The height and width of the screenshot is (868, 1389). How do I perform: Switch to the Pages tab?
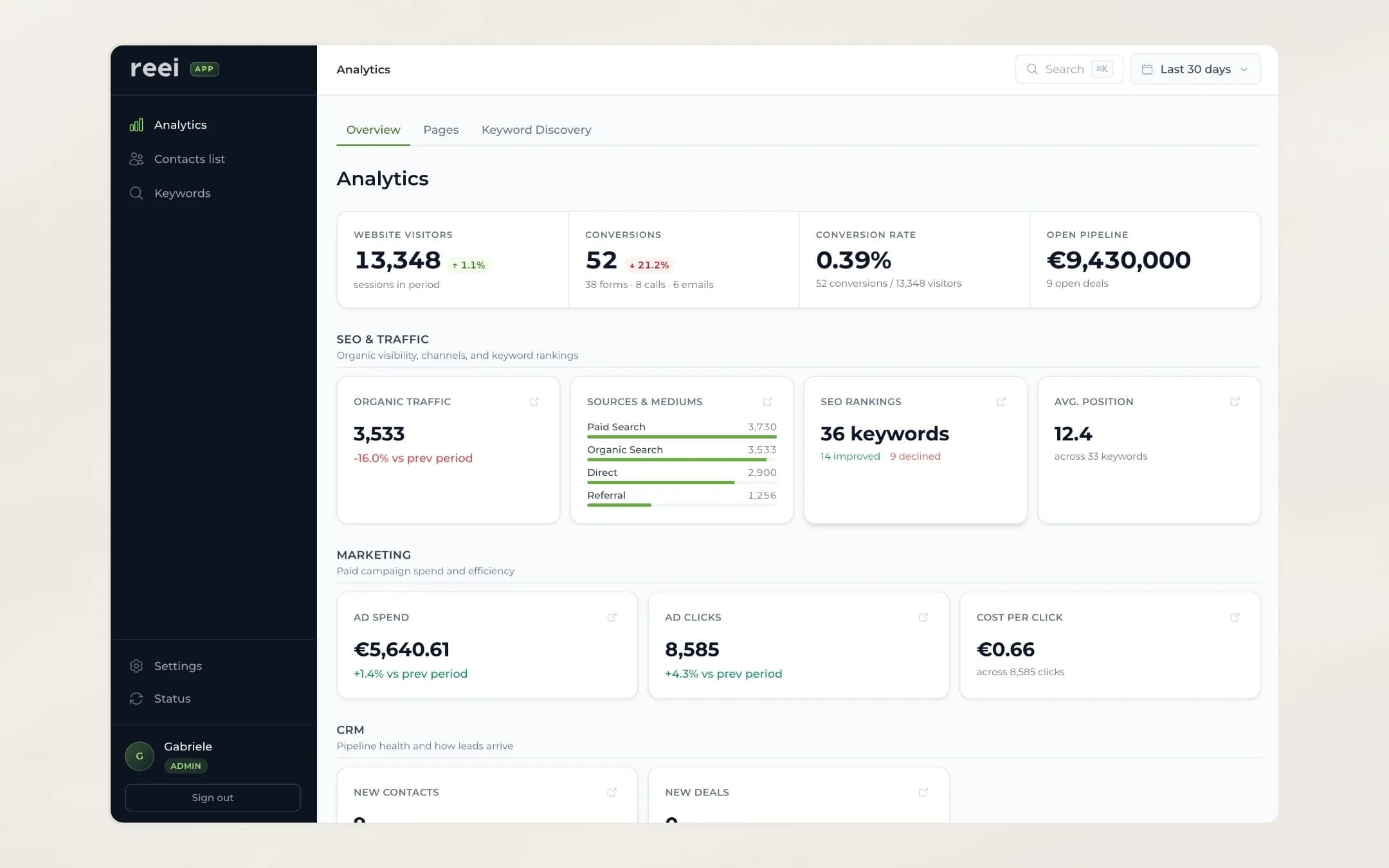coord(441,130)
